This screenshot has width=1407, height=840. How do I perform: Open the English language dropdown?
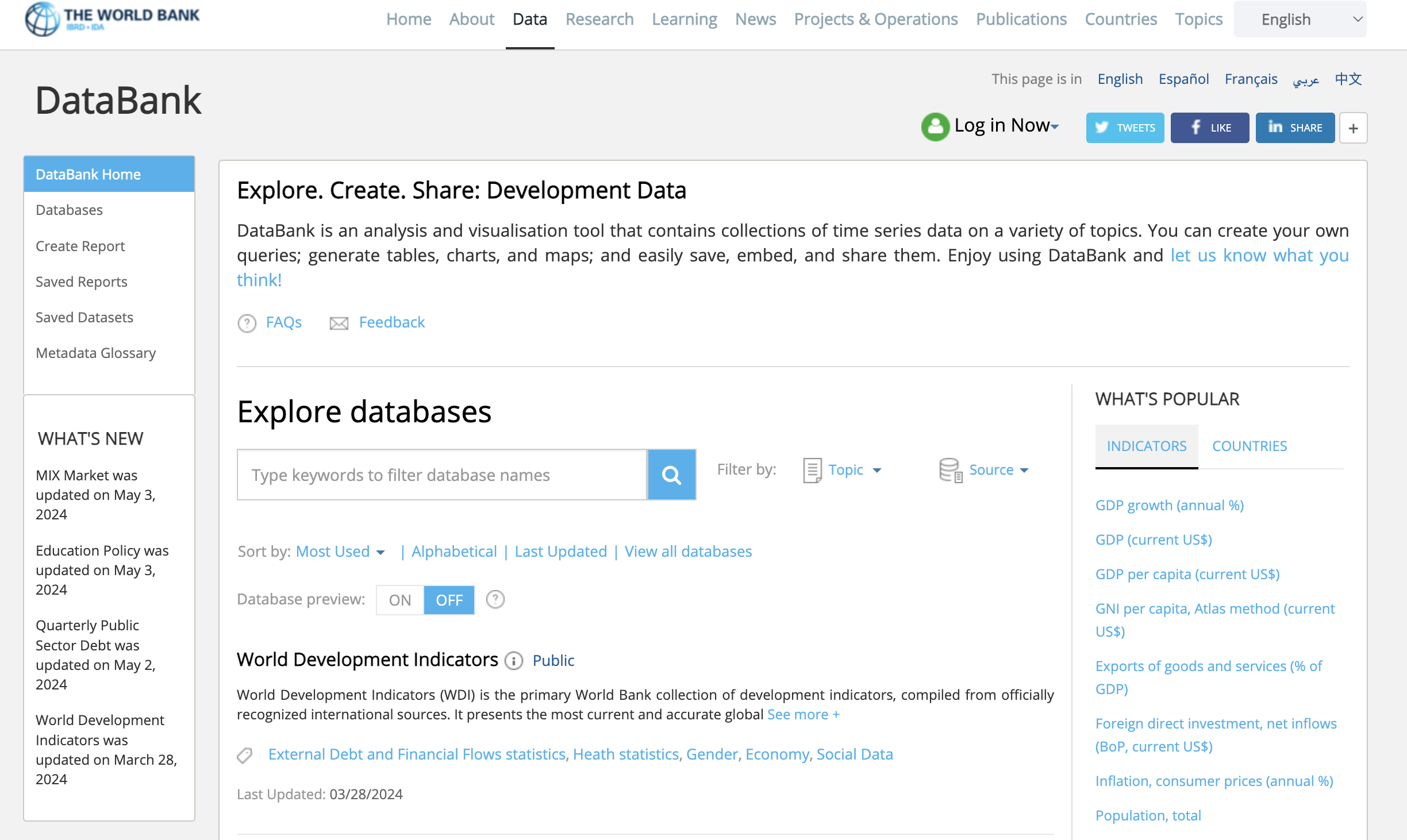[x=1300, y=18]
